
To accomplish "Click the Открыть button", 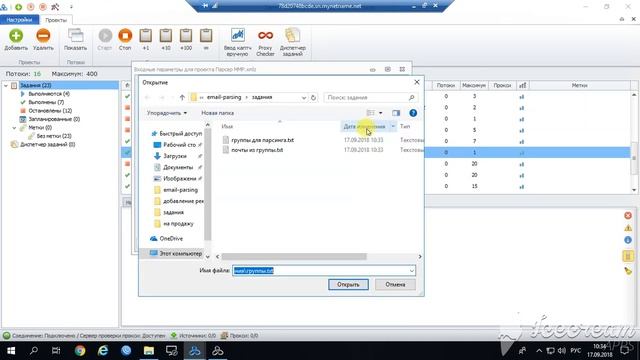I will tap(348, 284).
